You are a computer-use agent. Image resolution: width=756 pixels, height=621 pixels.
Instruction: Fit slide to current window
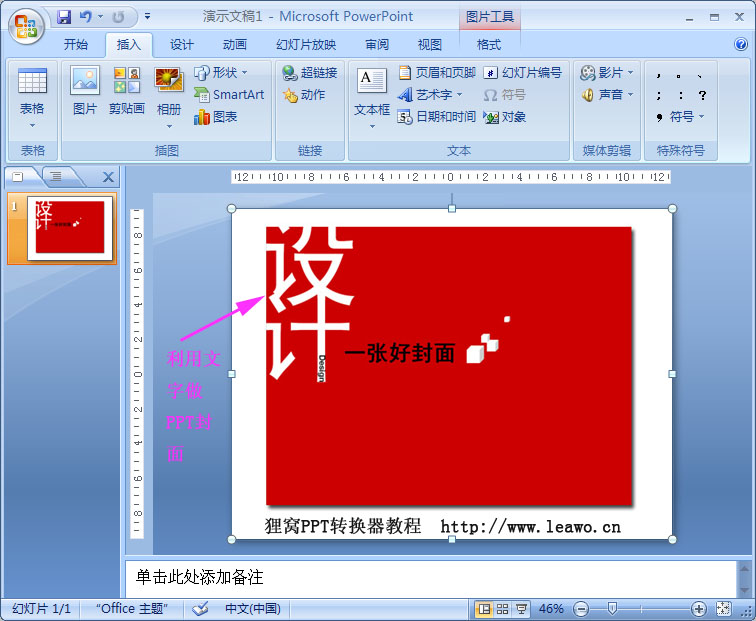click(723, 609)
